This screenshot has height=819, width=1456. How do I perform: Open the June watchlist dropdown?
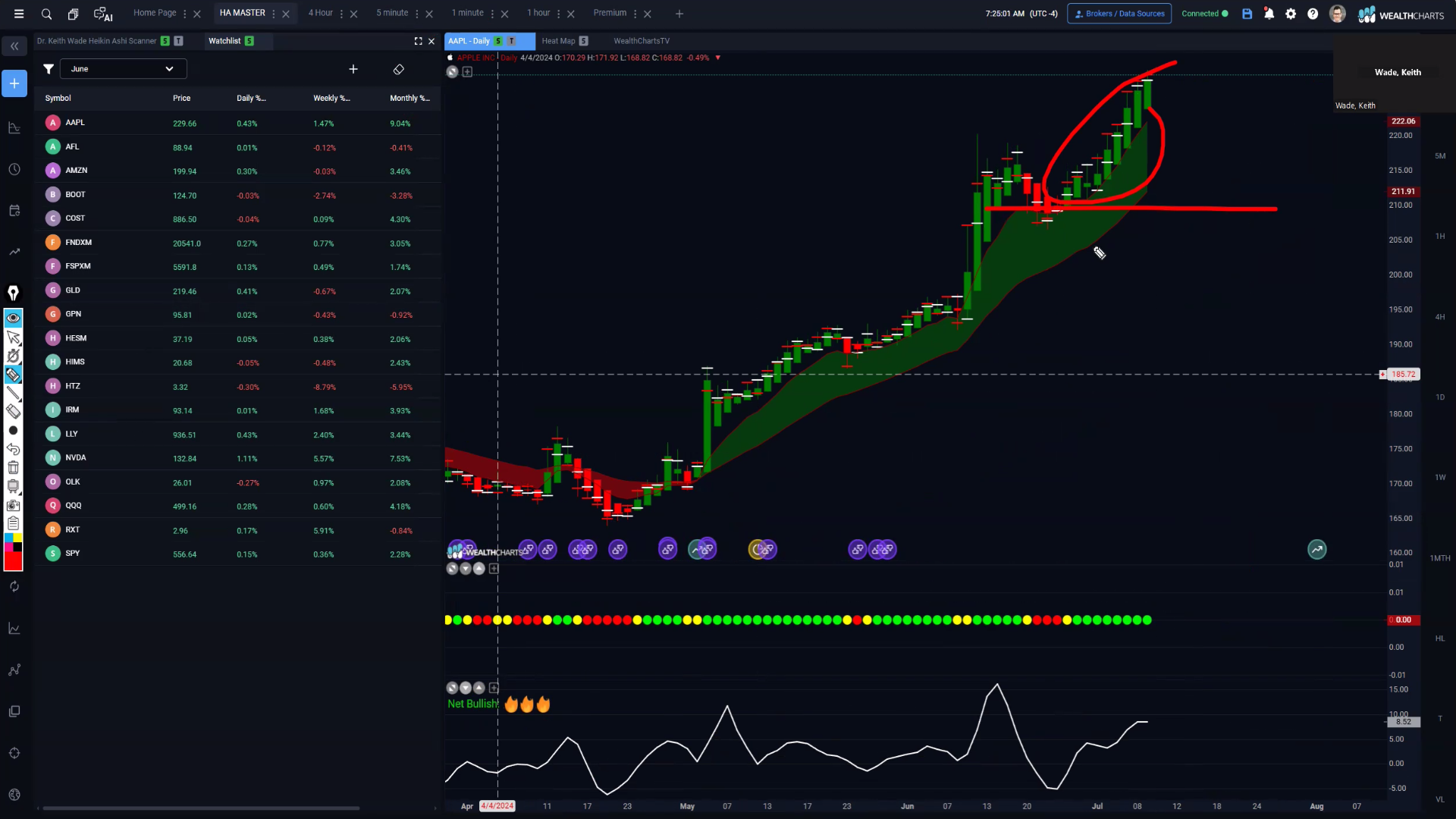[123, 69]
